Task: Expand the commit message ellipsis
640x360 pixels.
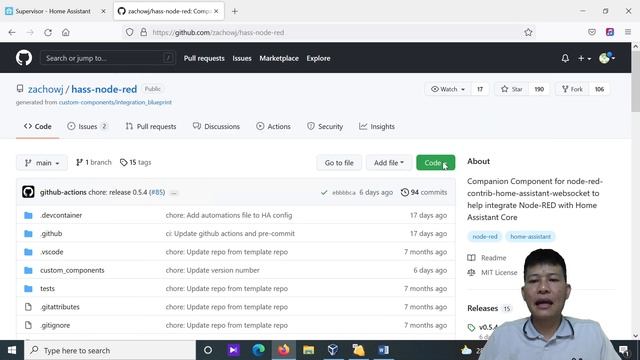Action: 173,193
